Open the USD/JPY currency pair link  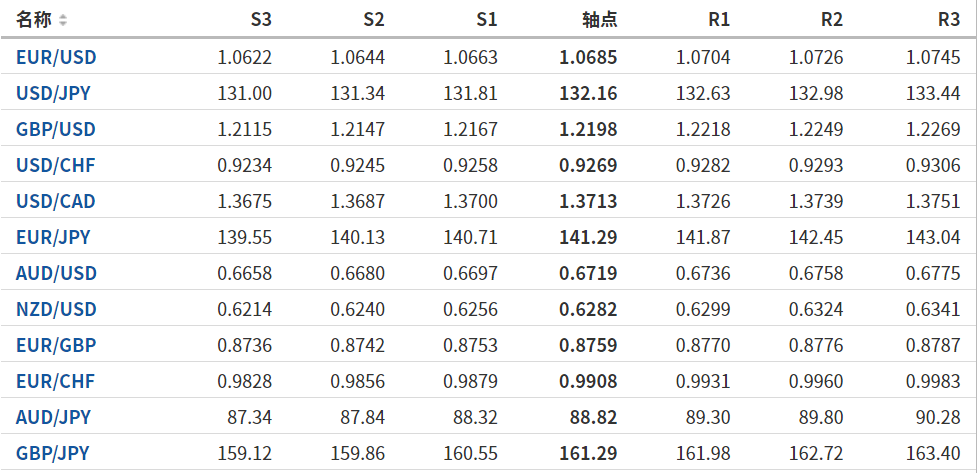coord(55,93)
